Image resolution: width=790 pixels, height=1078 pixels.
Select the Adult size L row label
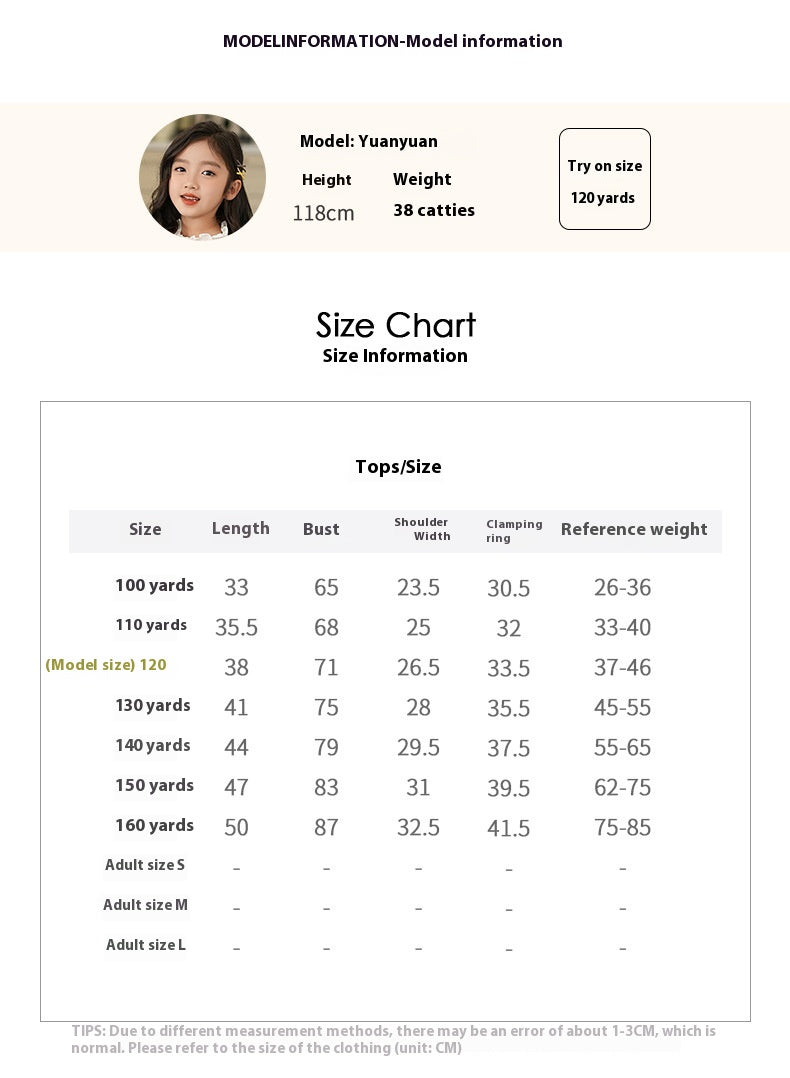pyautogui.click(x=146, y=945)
